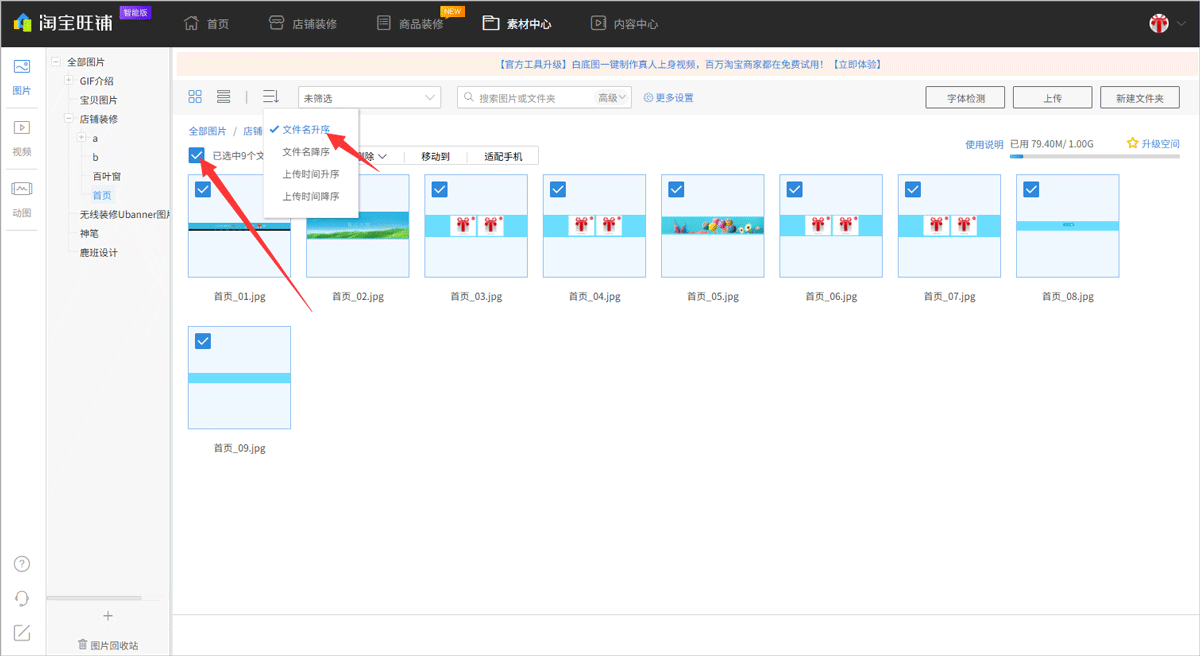Open the sort order icon
Screen dimensions: 1200x656
click(x=270, y=97)
